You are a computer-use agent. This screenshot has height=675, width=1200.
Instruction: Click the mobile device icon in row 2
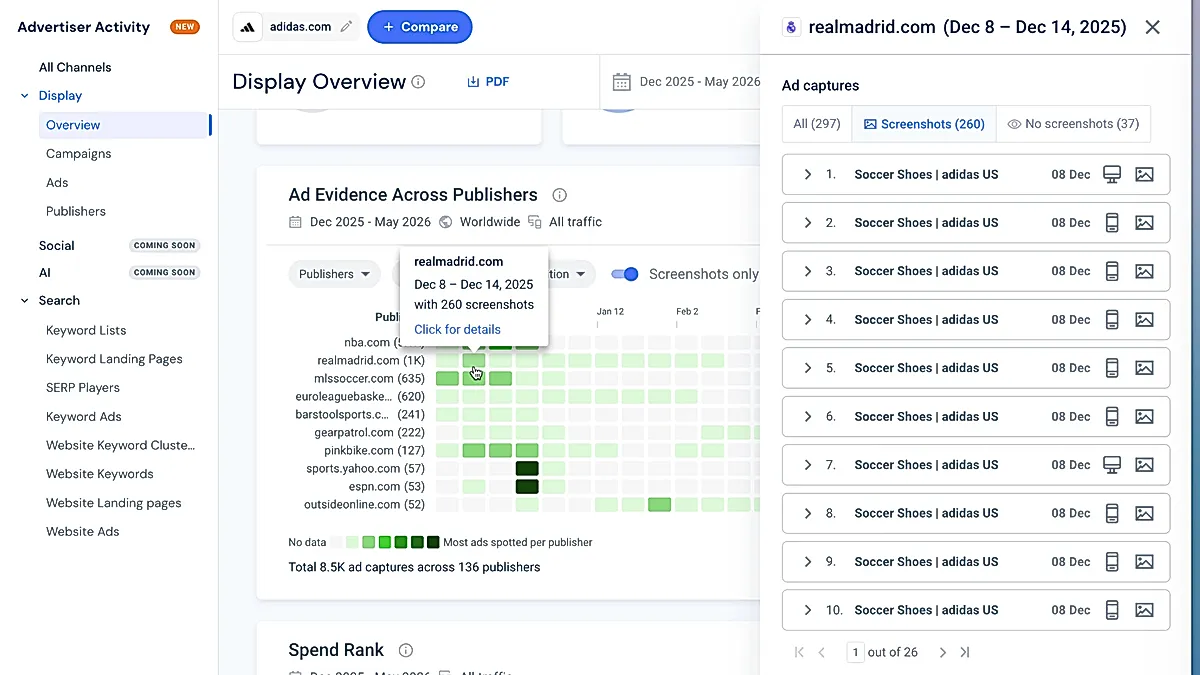click(x=1111, y=223)
